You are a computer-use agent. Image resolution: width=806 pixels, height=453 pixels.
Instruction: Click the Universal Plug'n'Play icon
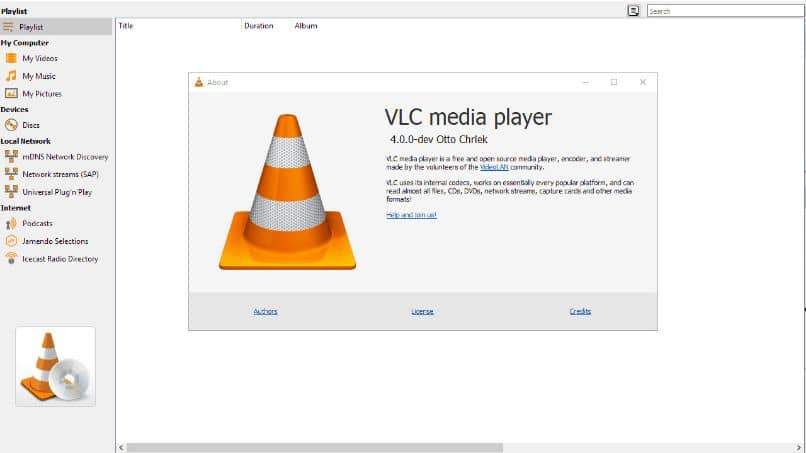(11, 192)
